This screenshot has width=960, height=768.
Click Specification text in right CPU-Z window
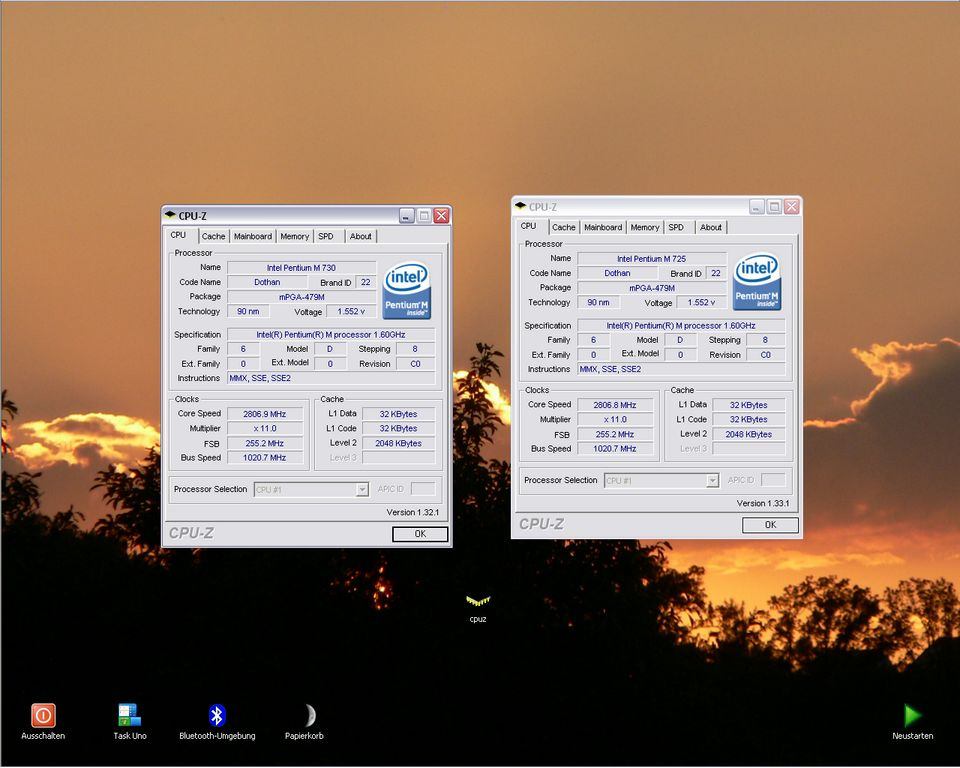(681, 326)
